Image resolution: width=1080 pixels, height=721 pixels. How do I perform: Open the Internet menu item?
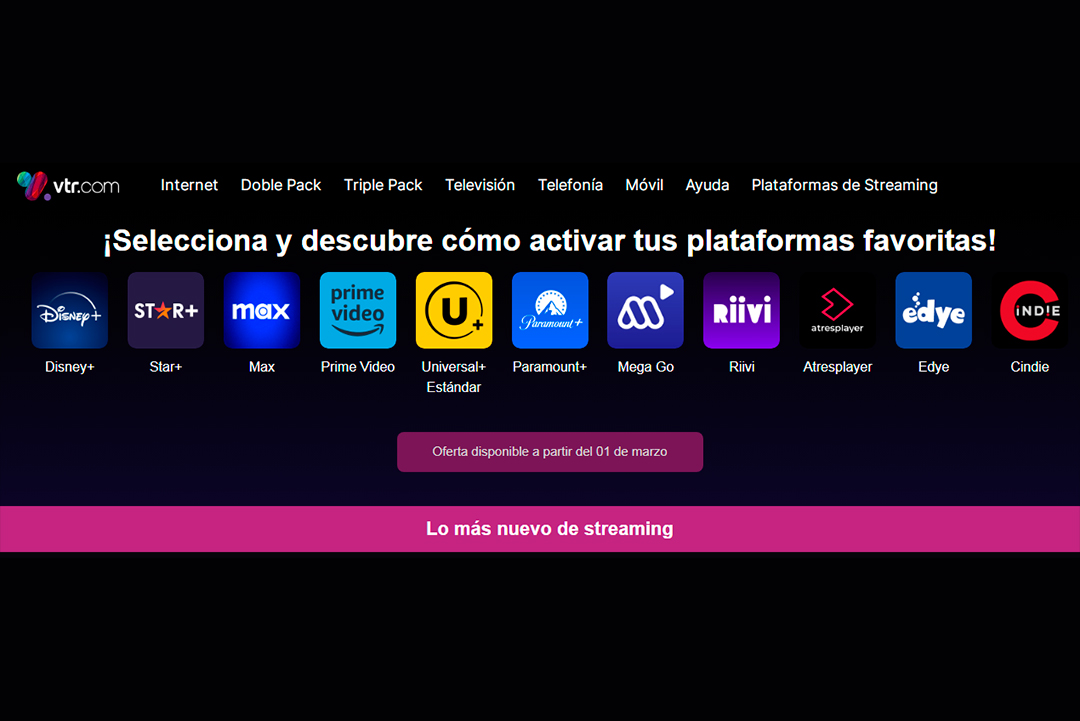(189, 185)
